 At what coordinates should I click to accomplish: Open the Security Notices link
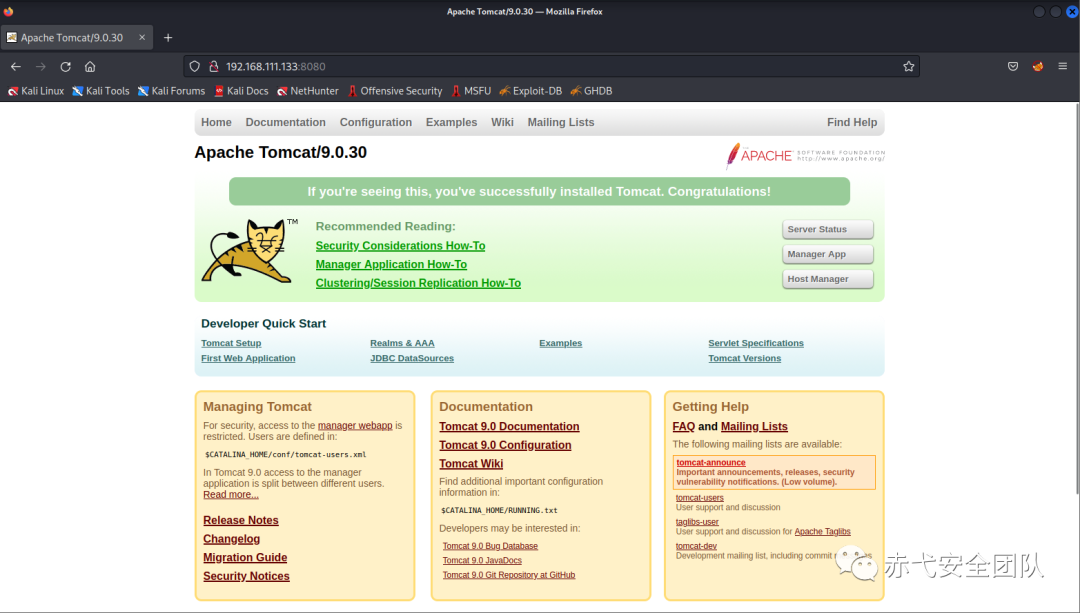coord(246,576)
